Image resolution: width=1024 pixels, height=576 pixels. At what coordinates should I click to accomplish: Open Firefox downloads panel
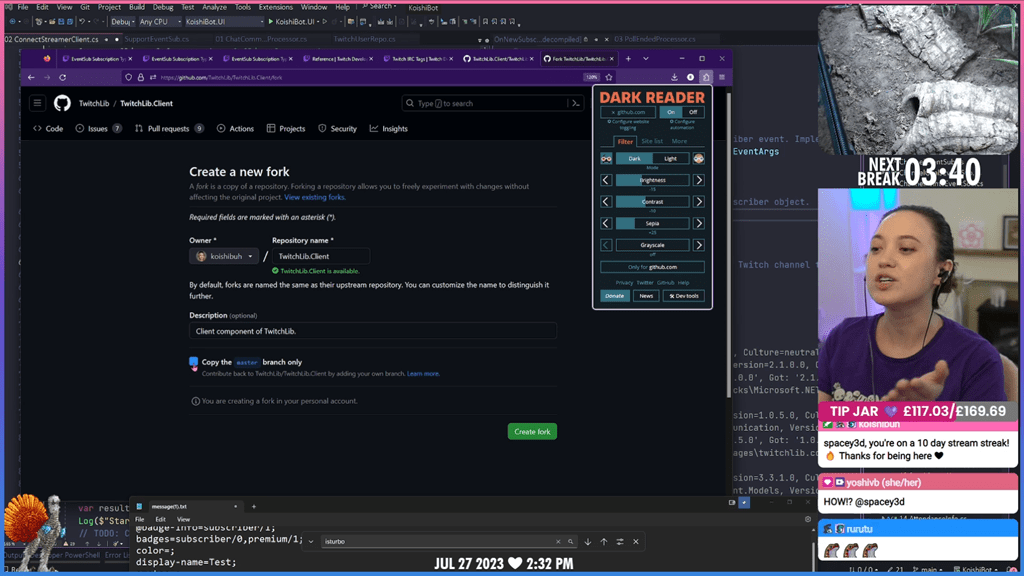[675, 77]
